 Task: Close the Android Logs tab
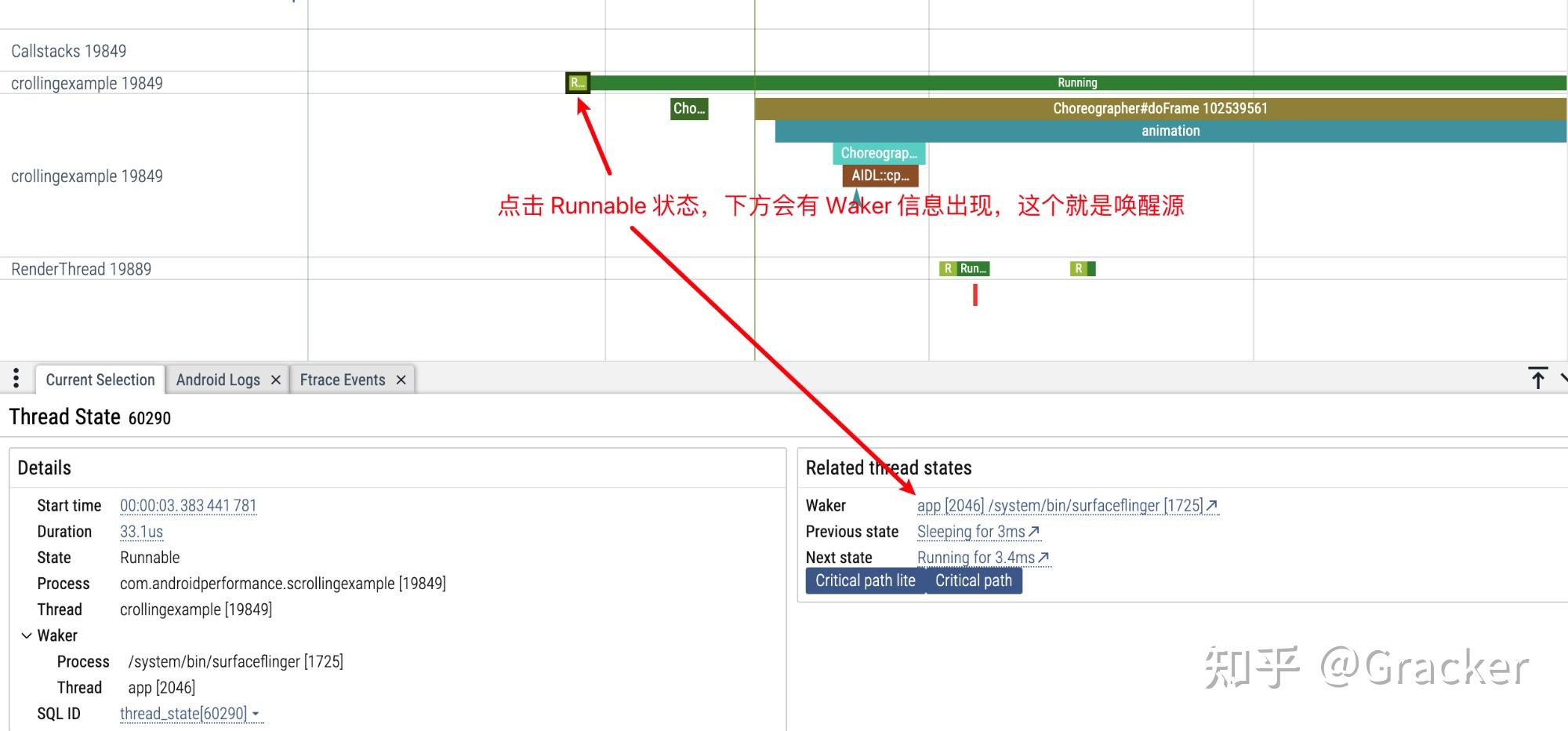click(x=276, y=379)
